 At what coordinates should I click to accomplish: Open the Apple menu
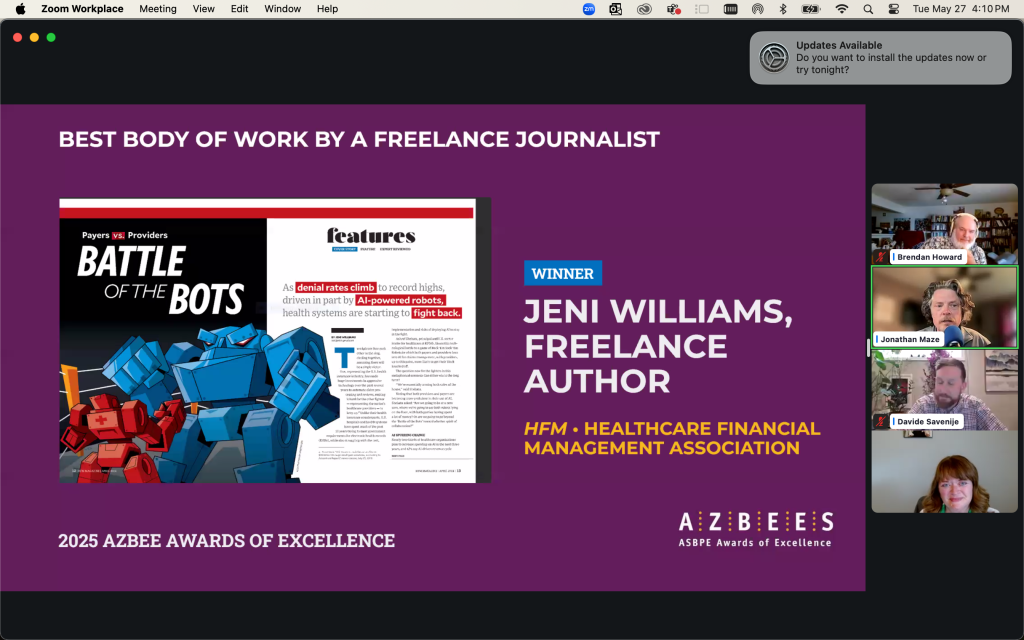coord(20,9)
